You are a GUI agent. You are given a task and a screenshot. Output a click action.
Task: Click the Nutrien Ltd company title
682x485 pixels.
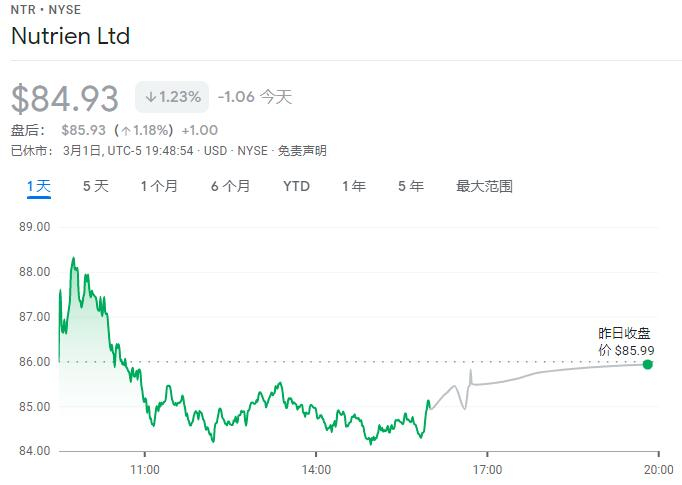coord(70,37)
